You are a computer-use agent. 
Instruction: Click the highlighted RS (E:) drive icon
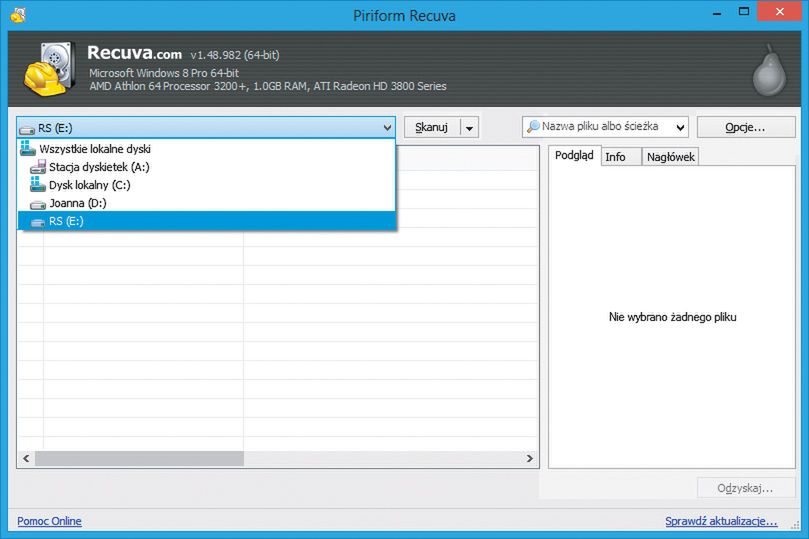[38, 222]
